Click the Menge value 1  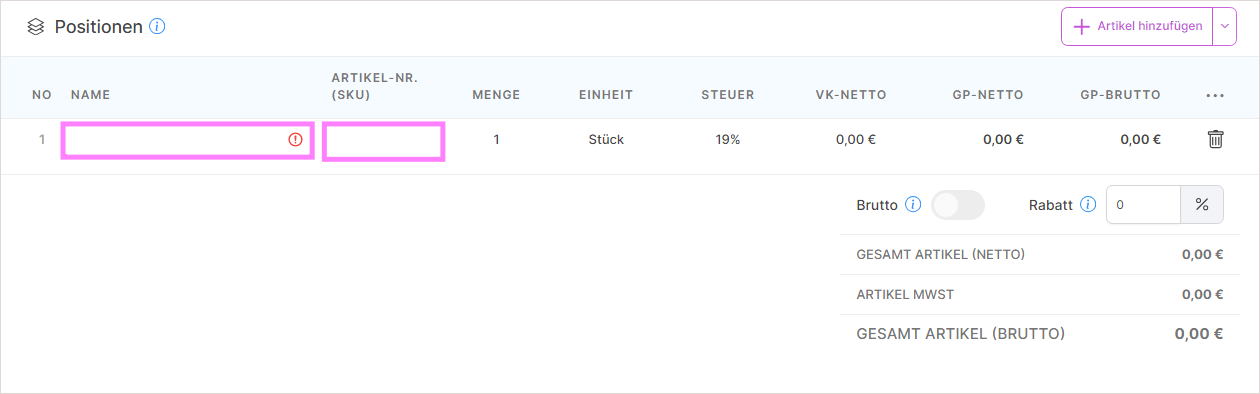[x=496, y=140]
